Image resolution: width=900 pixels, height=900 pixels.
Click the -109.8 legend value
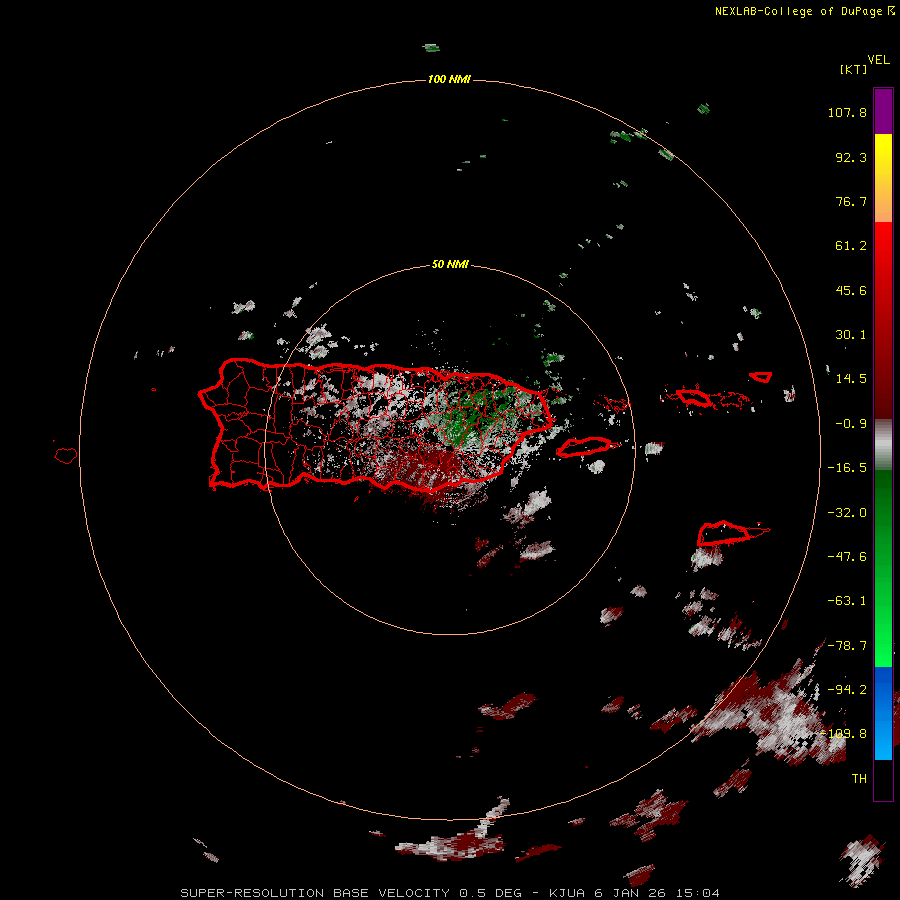point(844,734)
